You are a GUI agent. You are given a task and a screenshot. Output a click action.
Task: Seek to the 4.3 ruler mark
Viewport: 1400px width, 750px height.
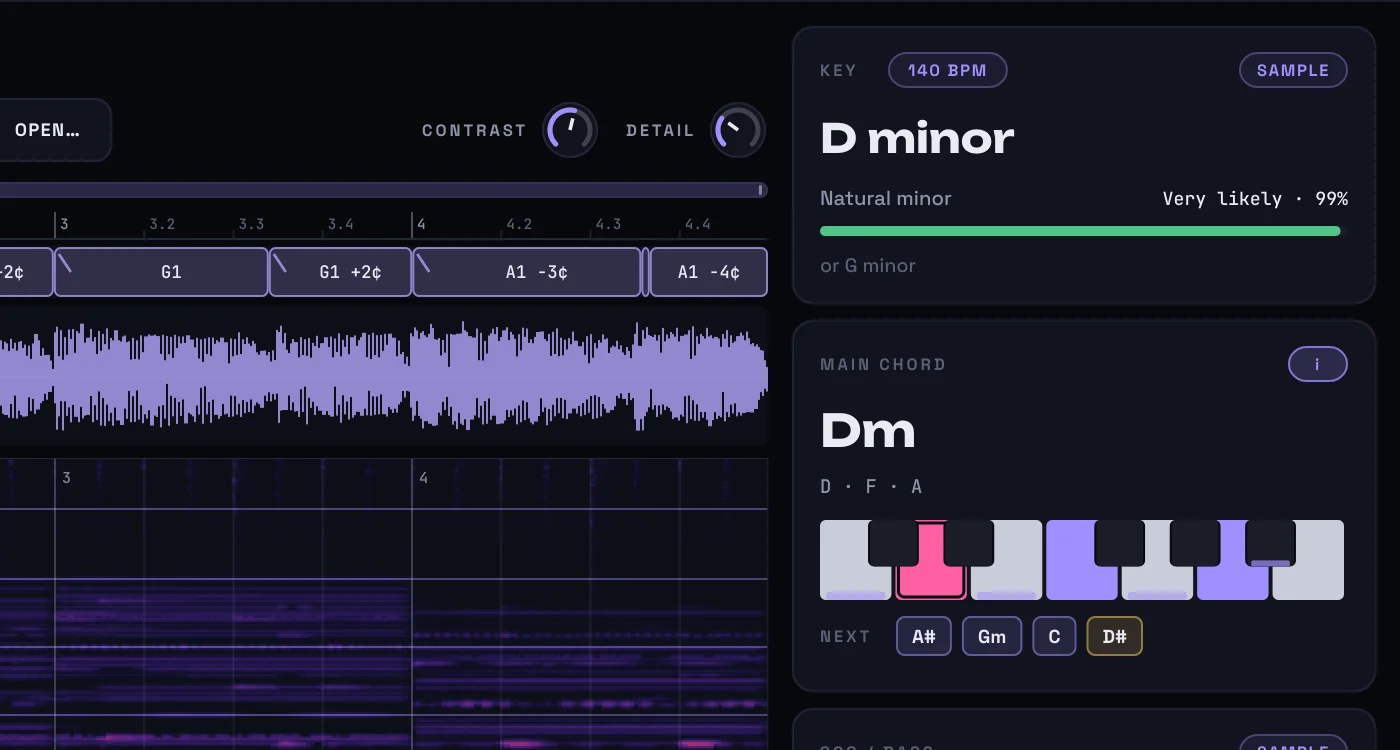[608, 224]
